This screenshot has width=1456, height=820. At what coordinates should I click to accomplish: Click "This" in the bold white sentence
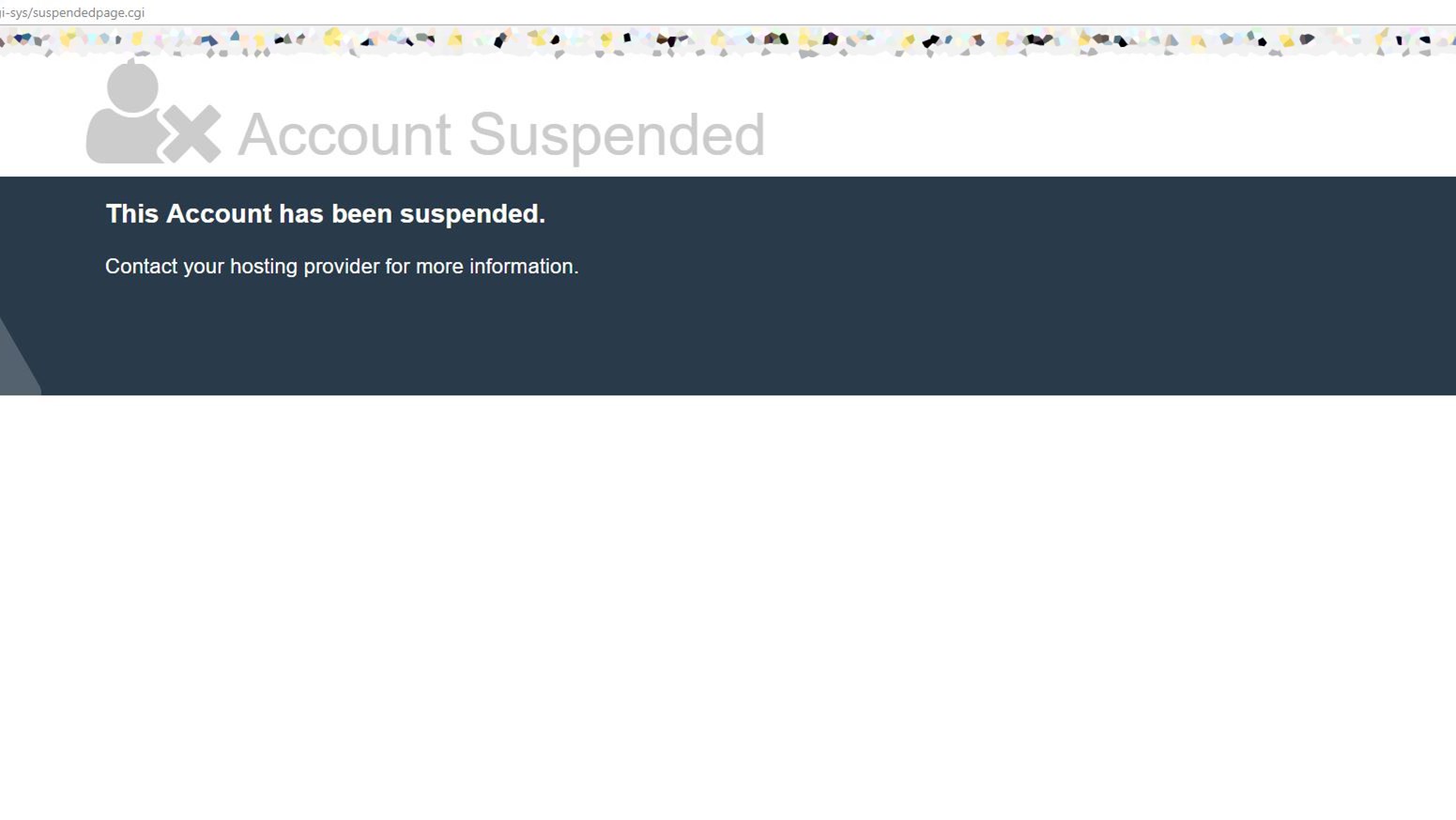[131, 213]
